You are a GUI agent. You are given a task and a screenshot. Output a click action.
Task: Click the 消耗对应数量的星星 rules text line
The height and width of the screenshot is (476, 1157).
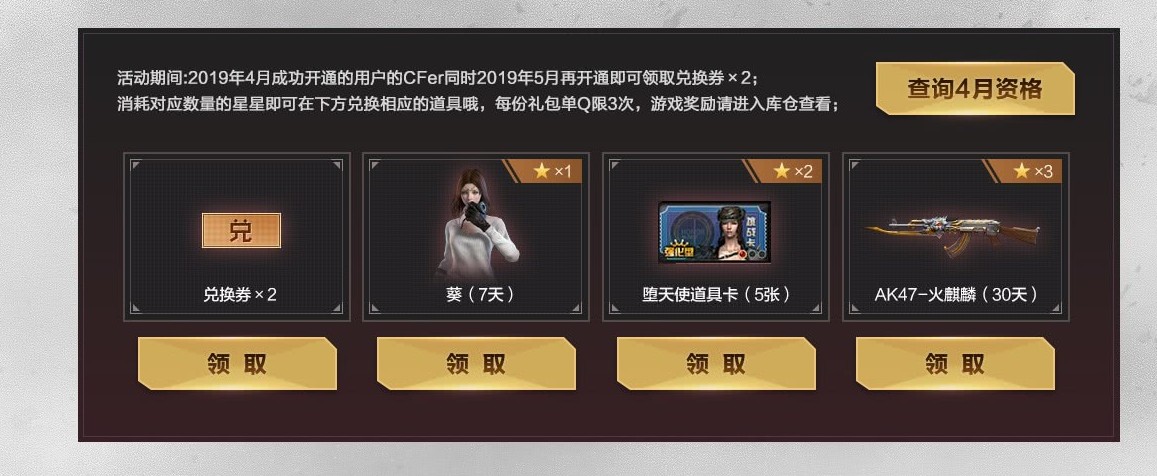[478, 104]
